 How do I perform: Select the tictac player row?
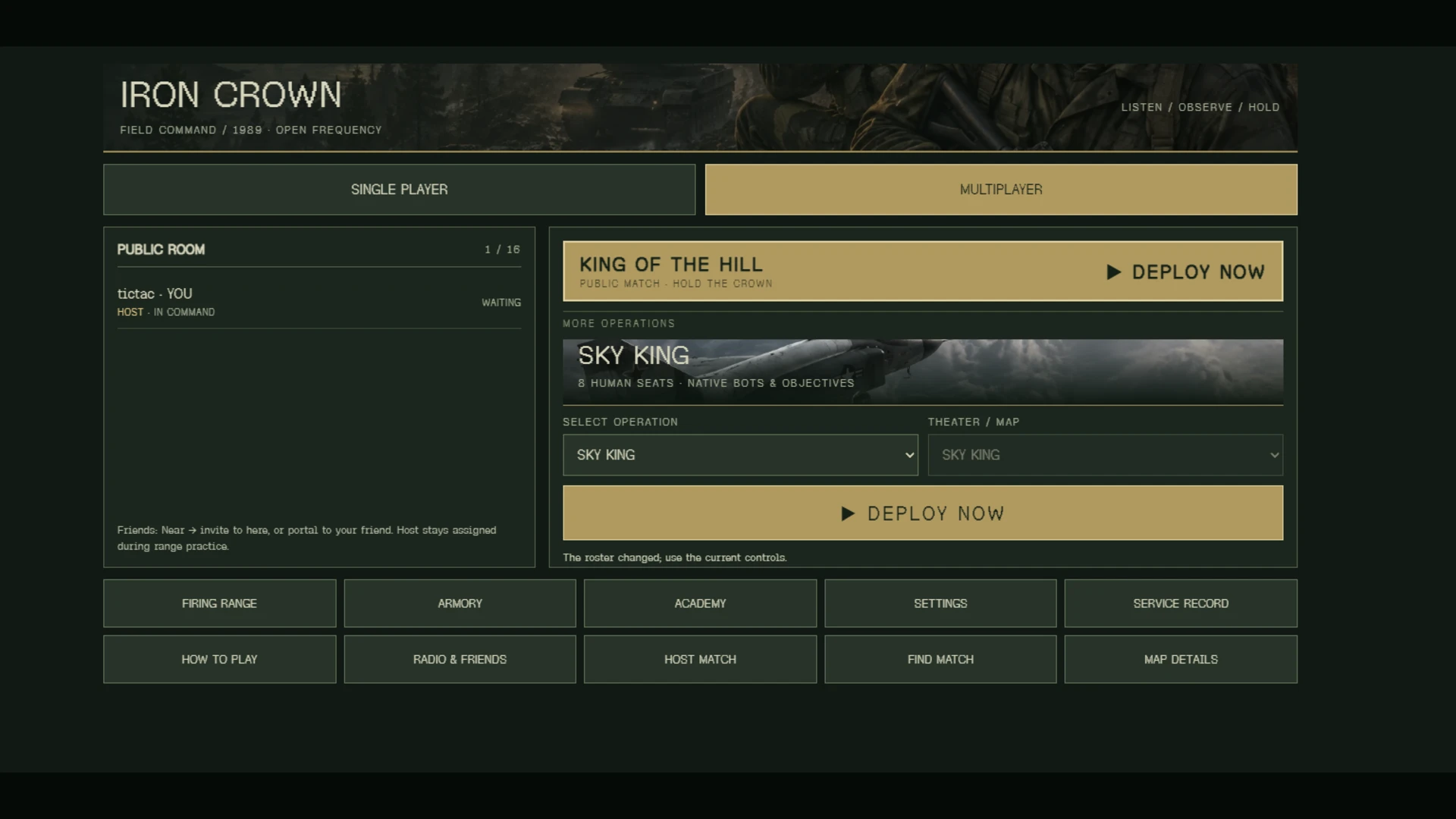[318, 302]
